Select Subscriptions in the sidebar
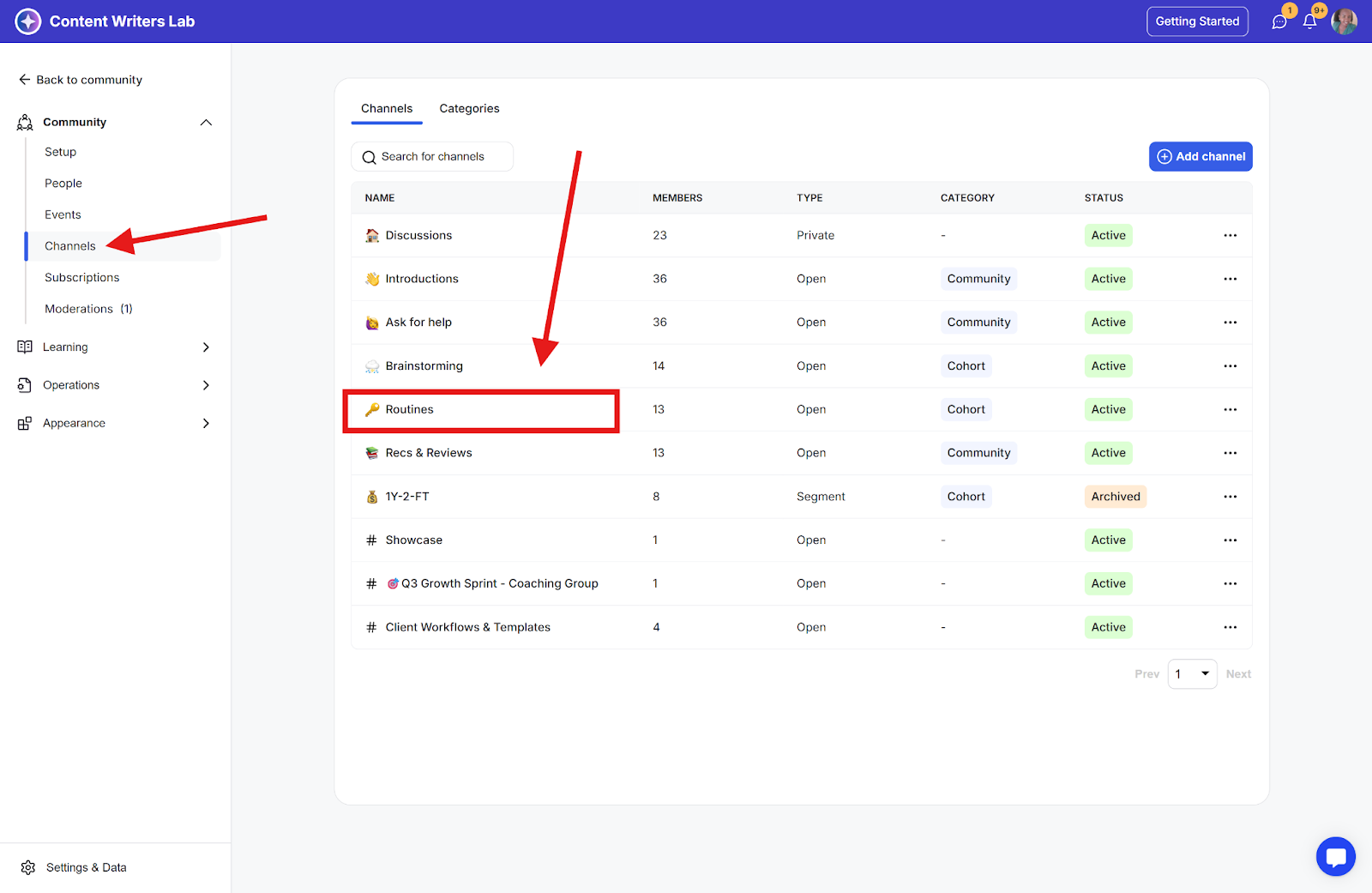 tap(82, 277)
